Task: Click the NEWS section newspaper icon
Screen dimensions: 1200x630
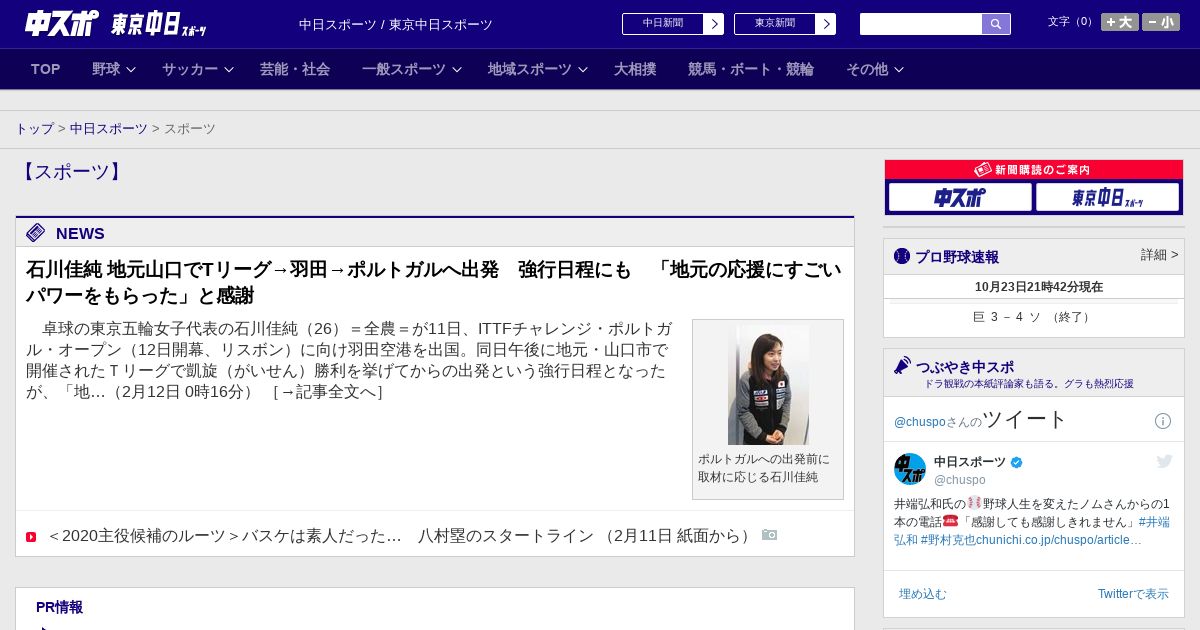Action: 36,233
